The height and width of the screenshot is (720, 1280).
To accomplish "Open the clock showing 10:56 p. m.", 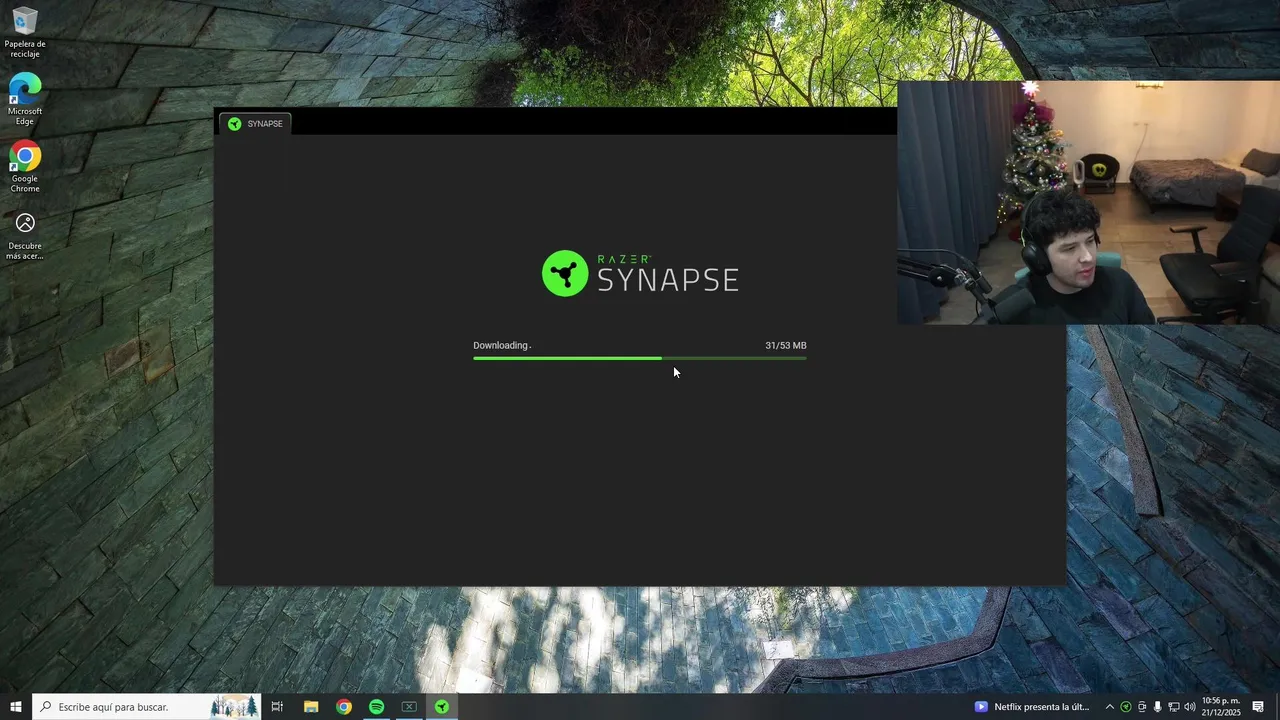I will pos(1221,707).
